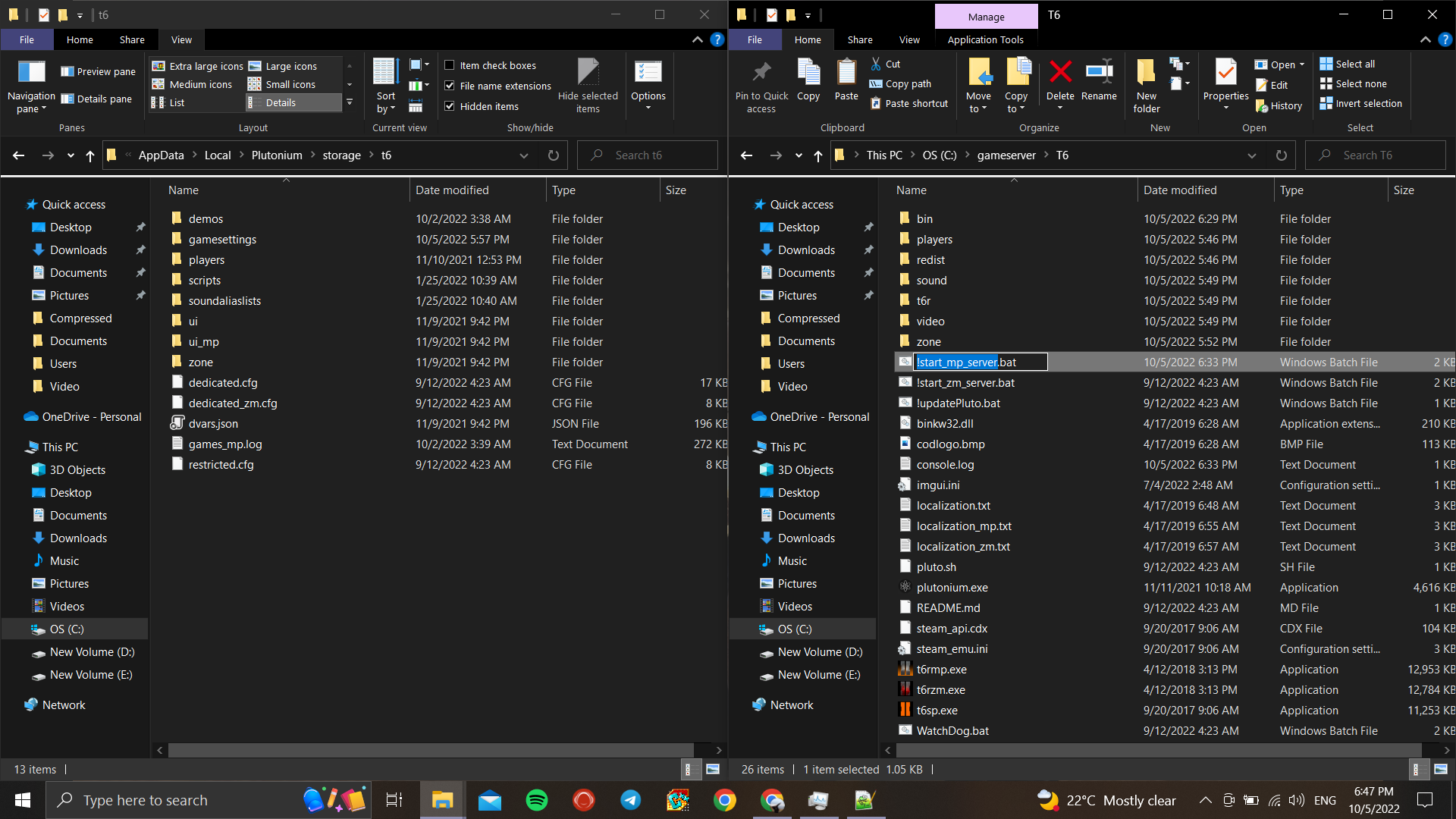Open Telegram from taskbar

click(x=631, y=800)
